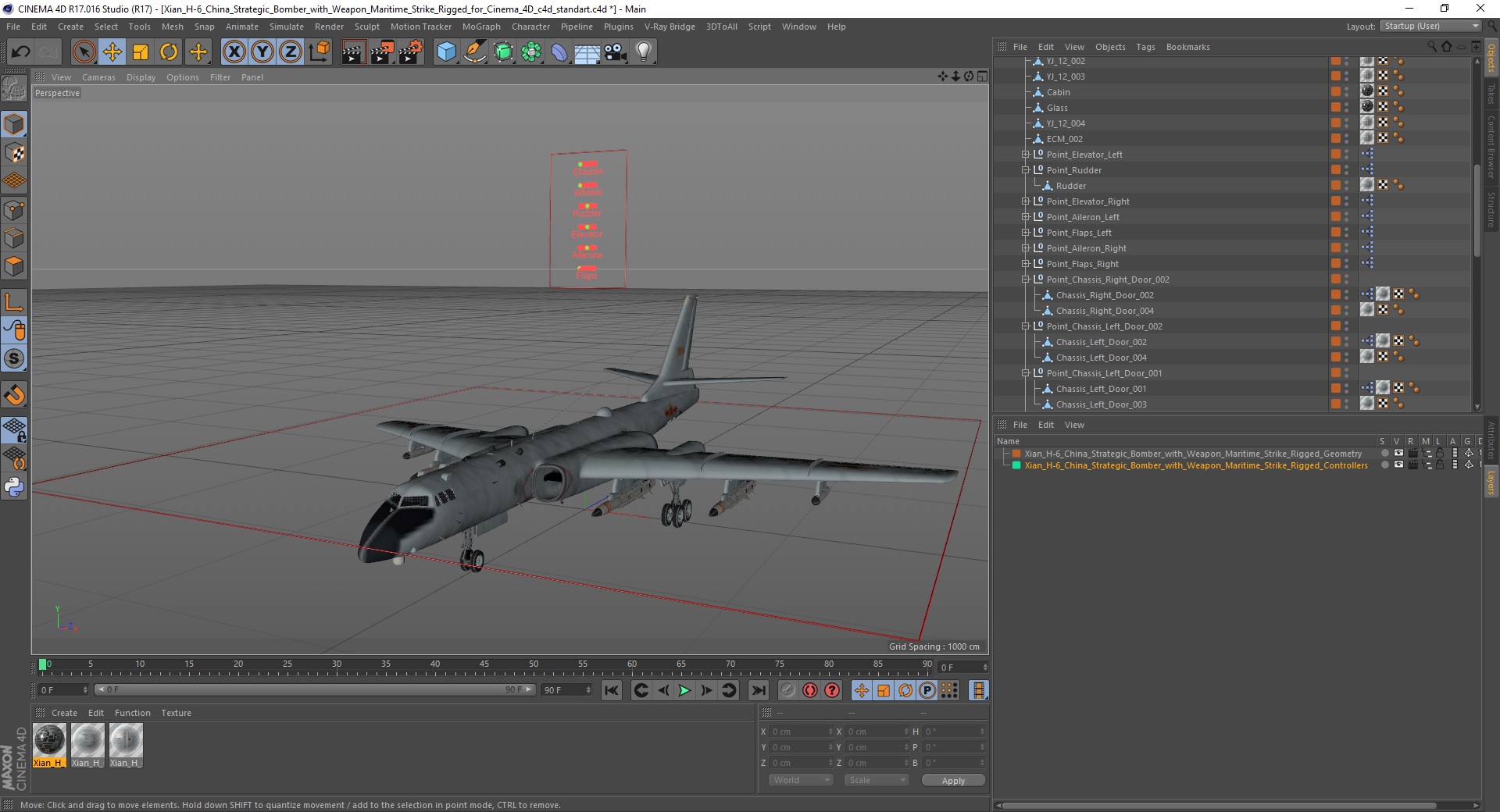
Task: Add a camera object
Action: tap(616, 52)
